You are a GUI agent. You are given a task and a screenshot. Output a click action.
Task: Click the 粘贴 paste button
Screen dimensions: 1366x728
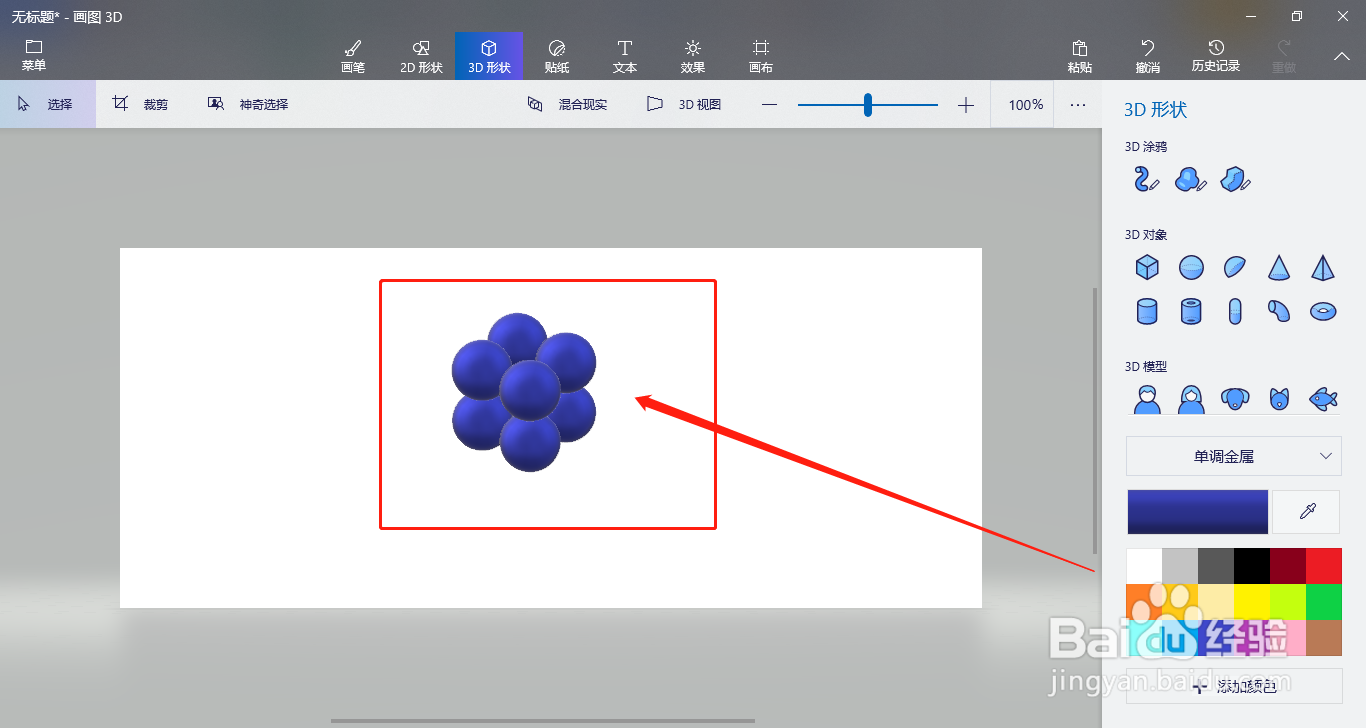tap(1080, 56)
